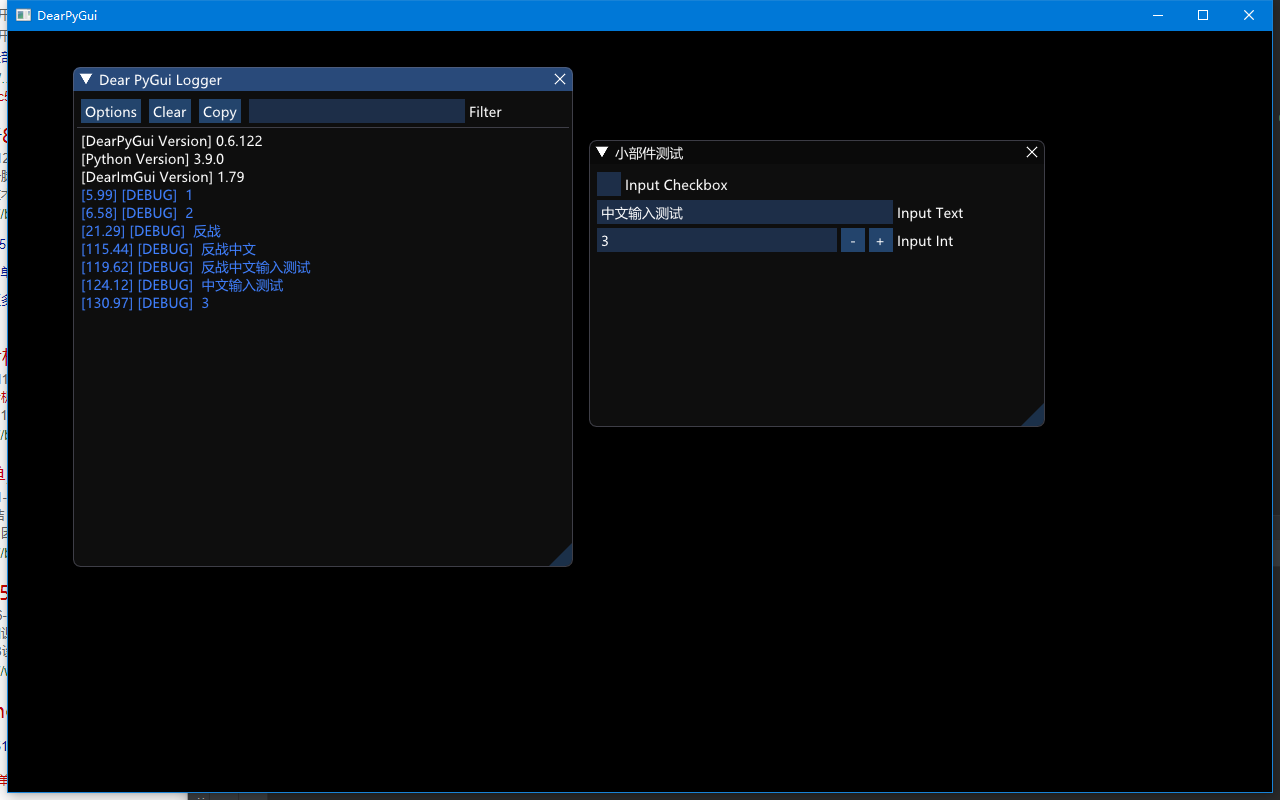Click the Input Text field containing 中文输入测试
Image resolution: width=1280 pixels, height=800 pixels.
tap(744, 212)
